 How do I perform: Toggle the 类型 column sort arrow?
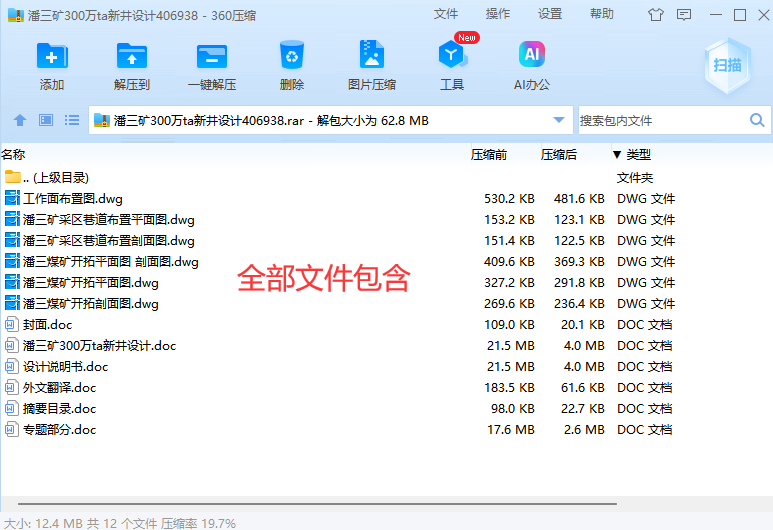coord(617,155)
